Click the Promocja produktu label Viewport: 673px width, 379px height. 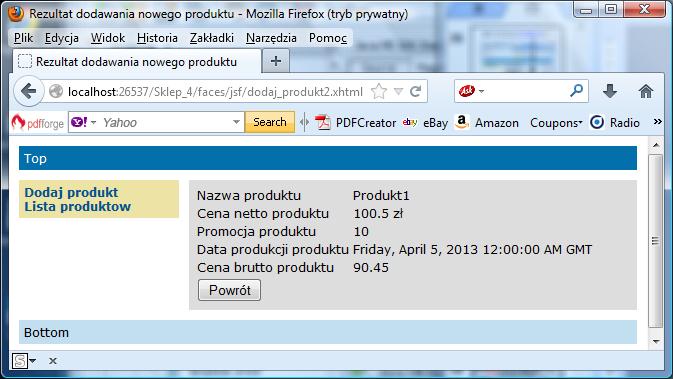(256, 232)
